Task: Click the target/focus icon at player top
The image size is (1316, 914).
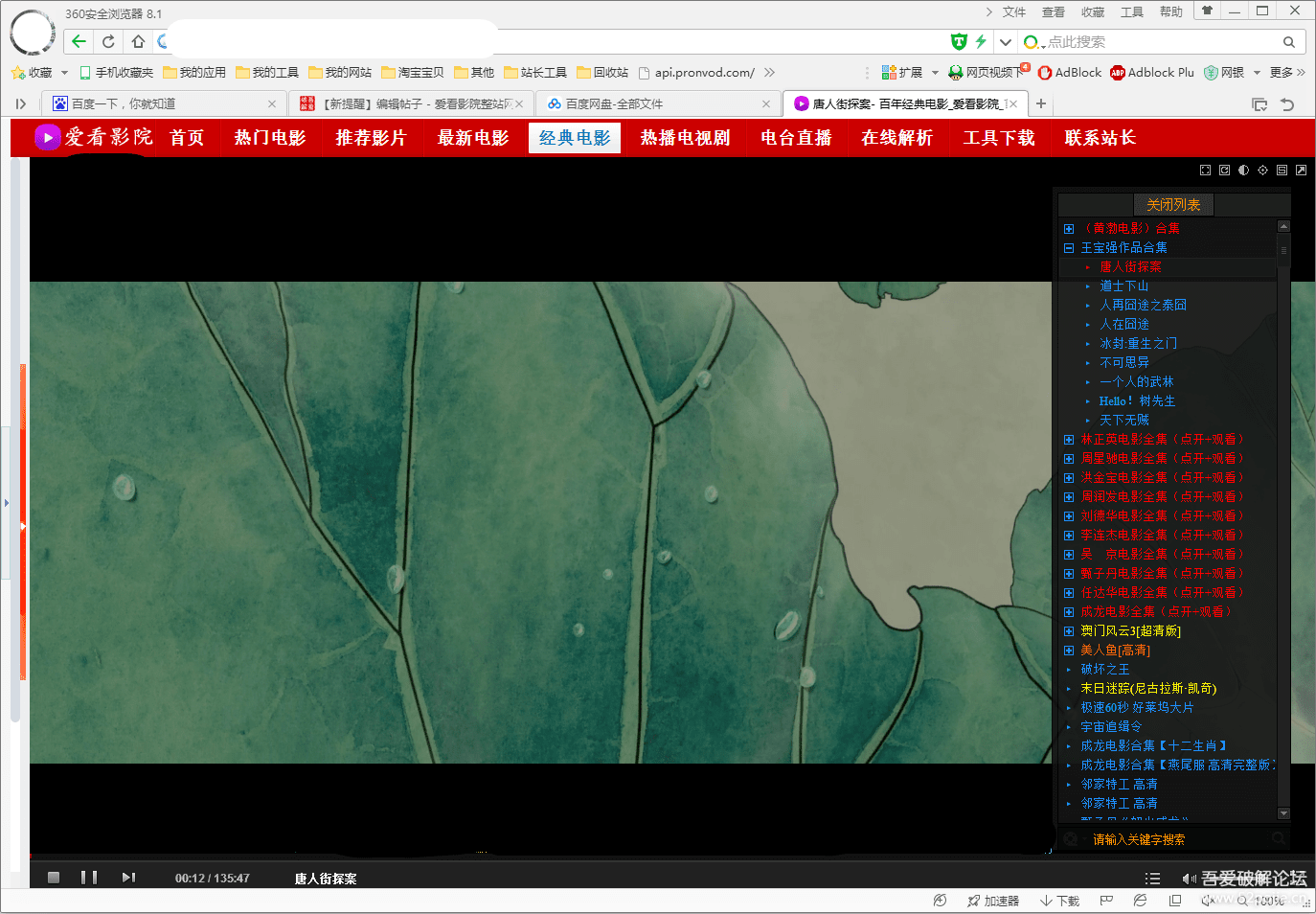Action: pyautogui.click(x=1262, y=170)
